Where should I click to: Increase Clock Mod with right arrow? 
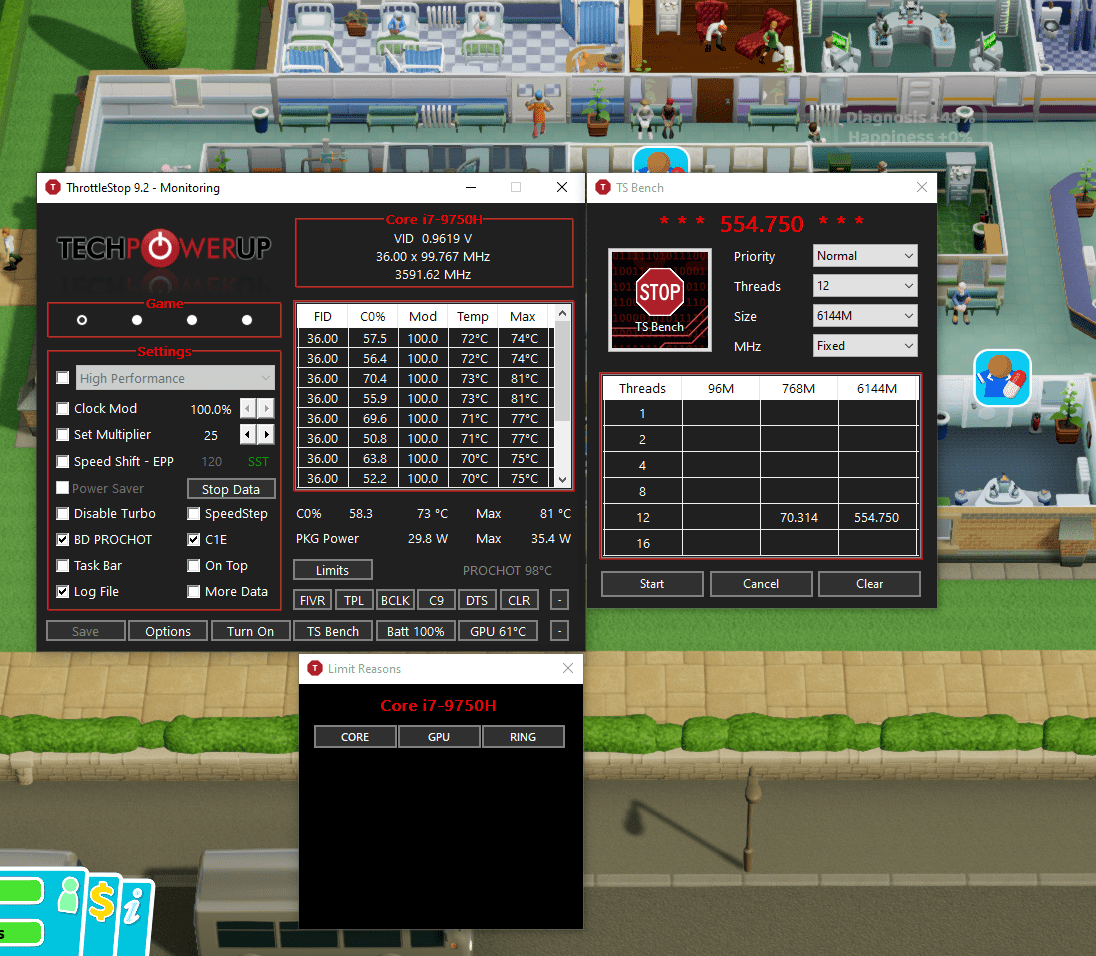tap(266, 408)
